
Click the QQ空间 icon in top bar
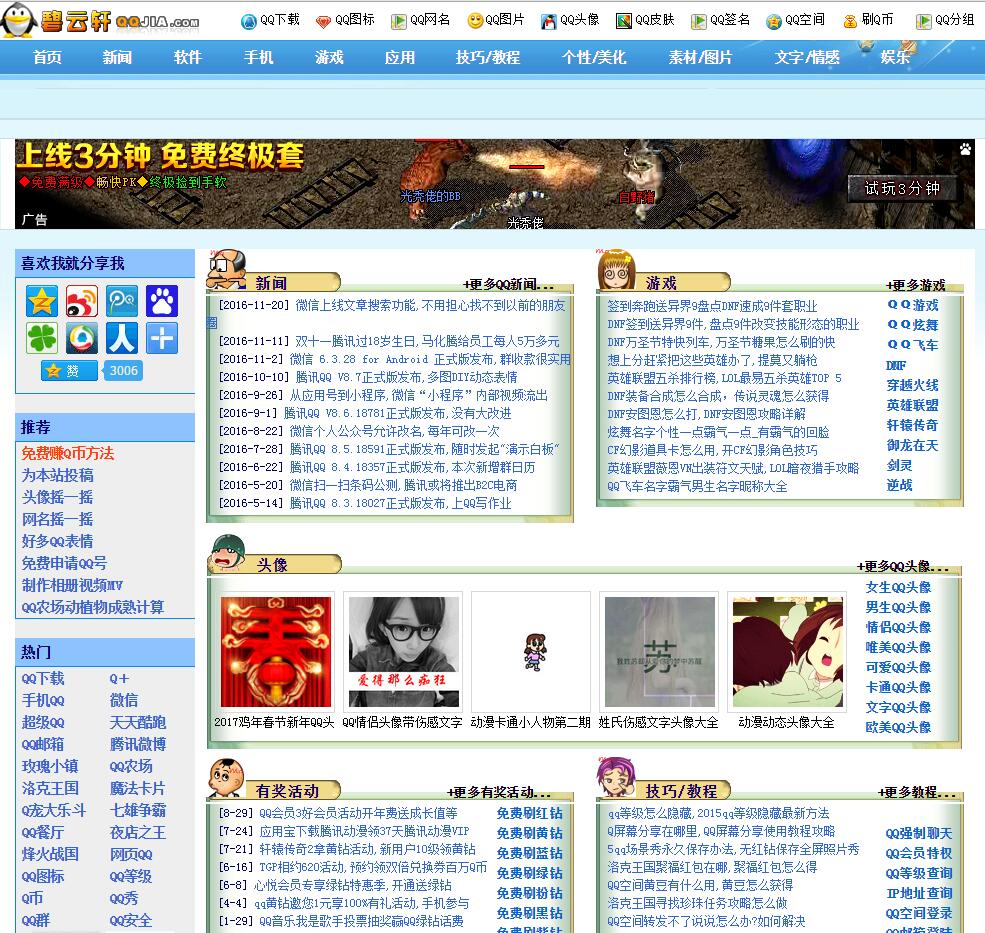(x=773, y=22)
